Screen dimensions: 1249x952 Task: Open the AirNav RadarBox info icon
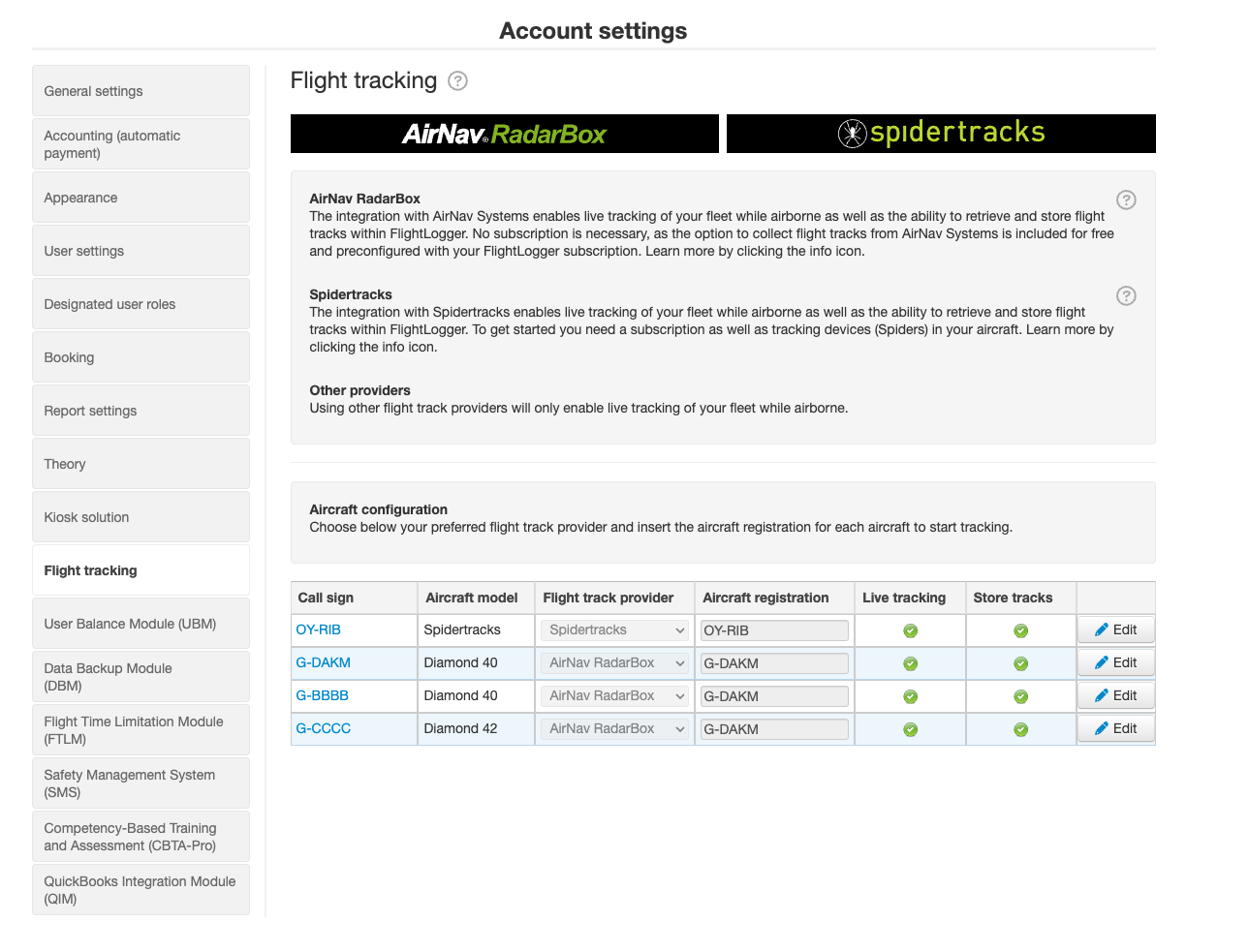(1126, 200)
